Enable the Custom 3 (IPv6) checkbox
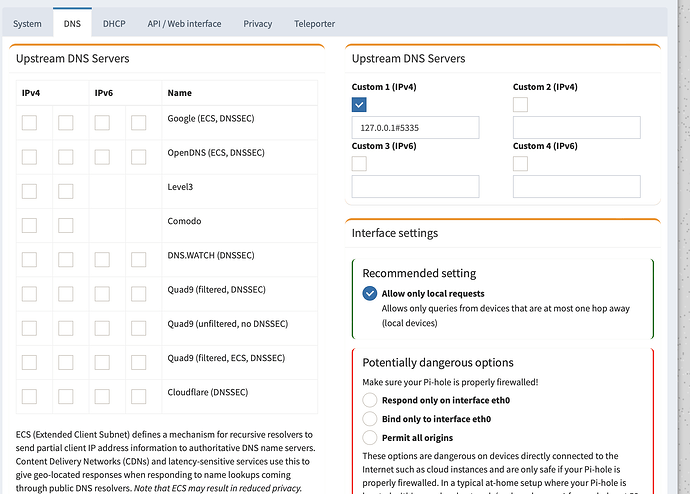Viewport: 690px width, 494px height. 360,163
